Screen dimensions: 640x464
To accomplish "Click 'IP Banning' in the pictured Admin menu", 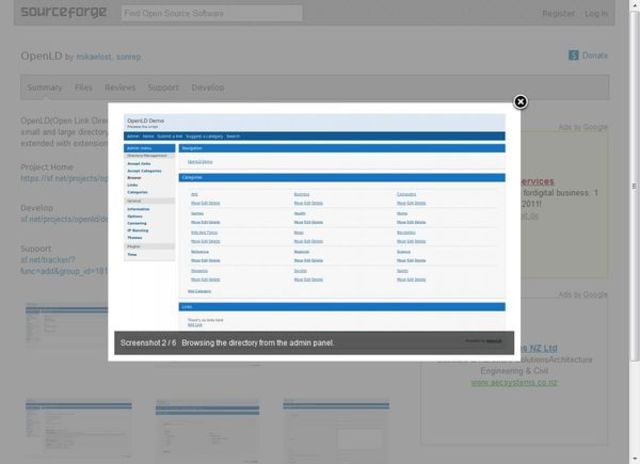I will 138,231.
